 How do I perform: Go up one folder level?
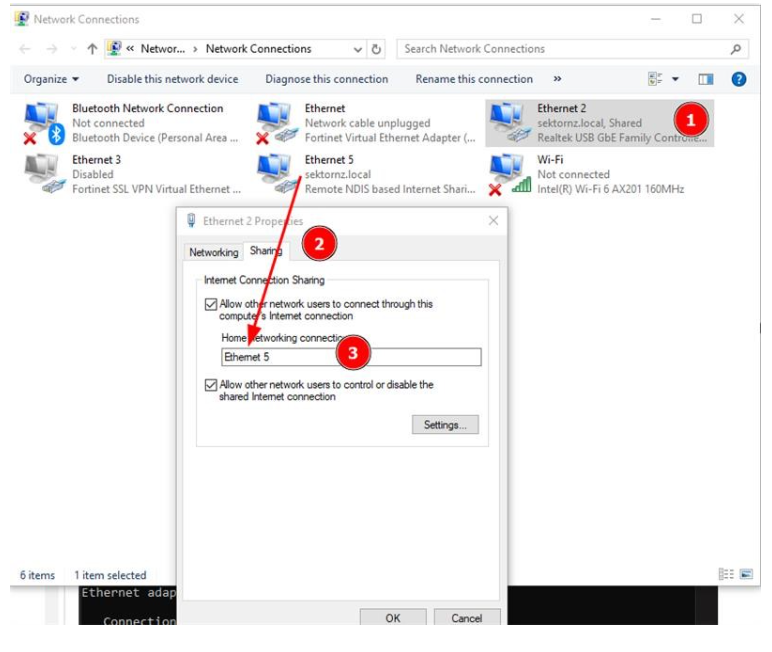click(92, 49)
